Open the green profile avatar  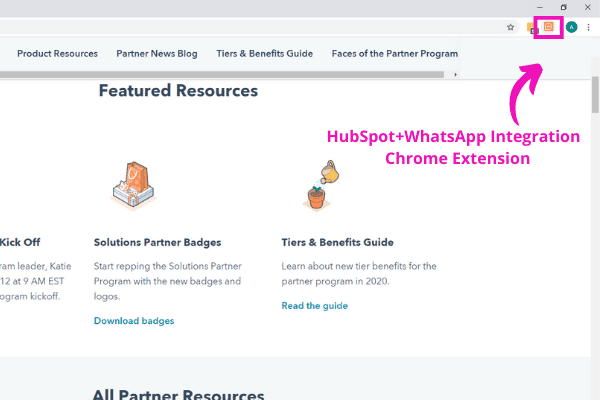(571, 27)
